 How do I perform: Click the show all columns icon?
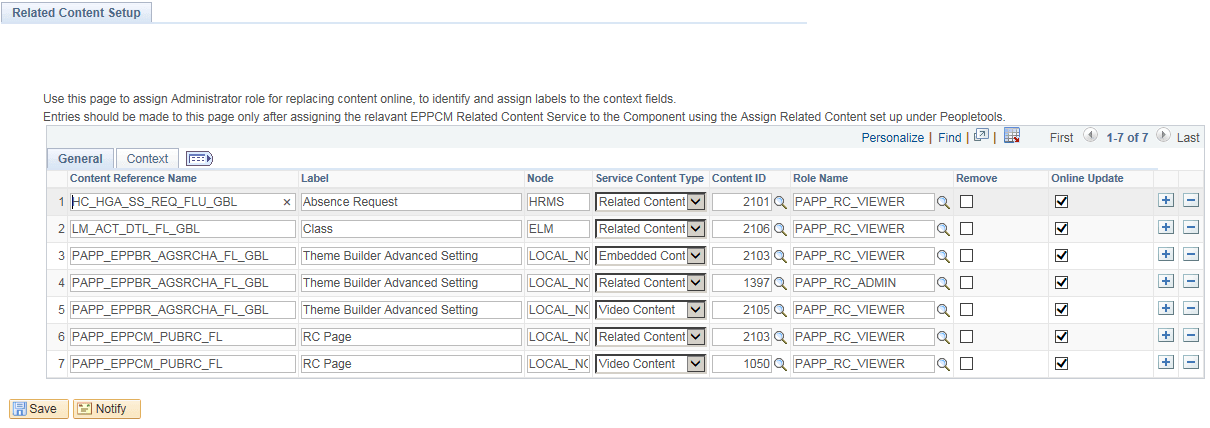click(200, 158)
